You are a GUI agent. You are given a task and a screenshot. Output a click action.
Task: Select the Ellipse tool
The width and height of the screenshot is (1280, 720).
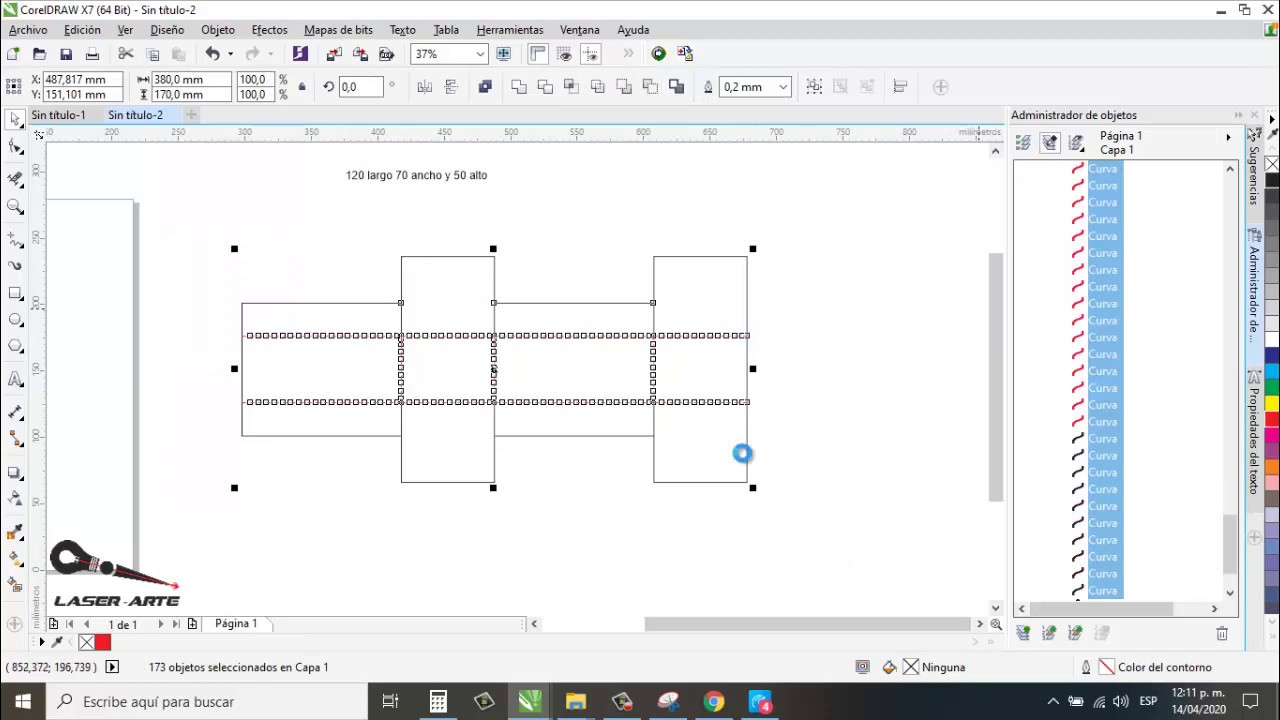(x=15, y=320)
